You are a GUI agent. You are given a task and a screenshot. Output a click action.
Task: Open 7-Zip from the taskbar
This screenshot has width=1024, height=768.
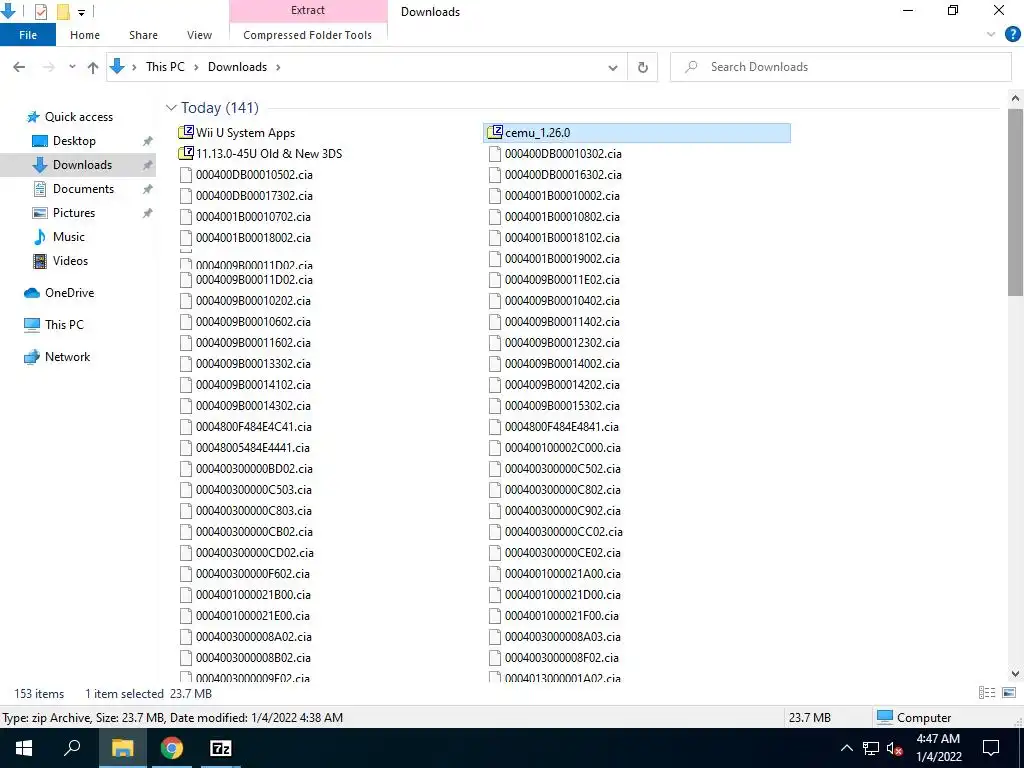[220, 748]
